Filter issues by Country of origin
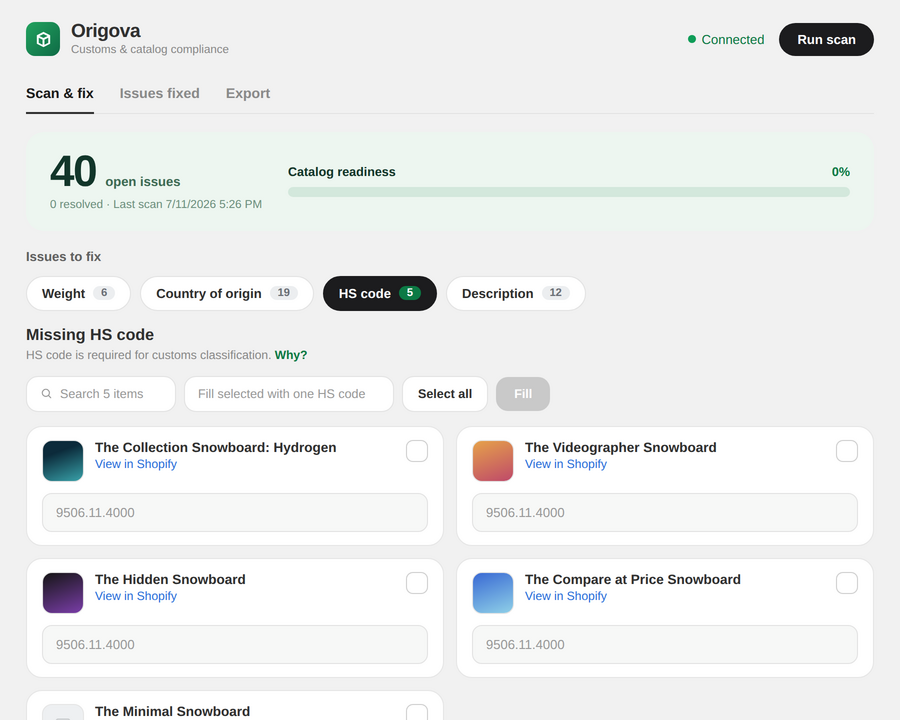 (227, 293)
